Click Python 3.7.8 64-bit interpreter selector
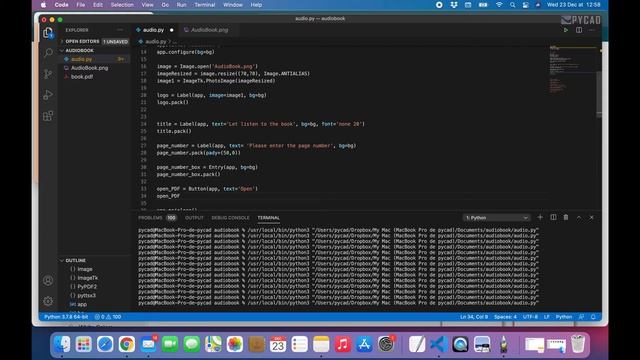This screenshot has width=640, height=360. 66,317
